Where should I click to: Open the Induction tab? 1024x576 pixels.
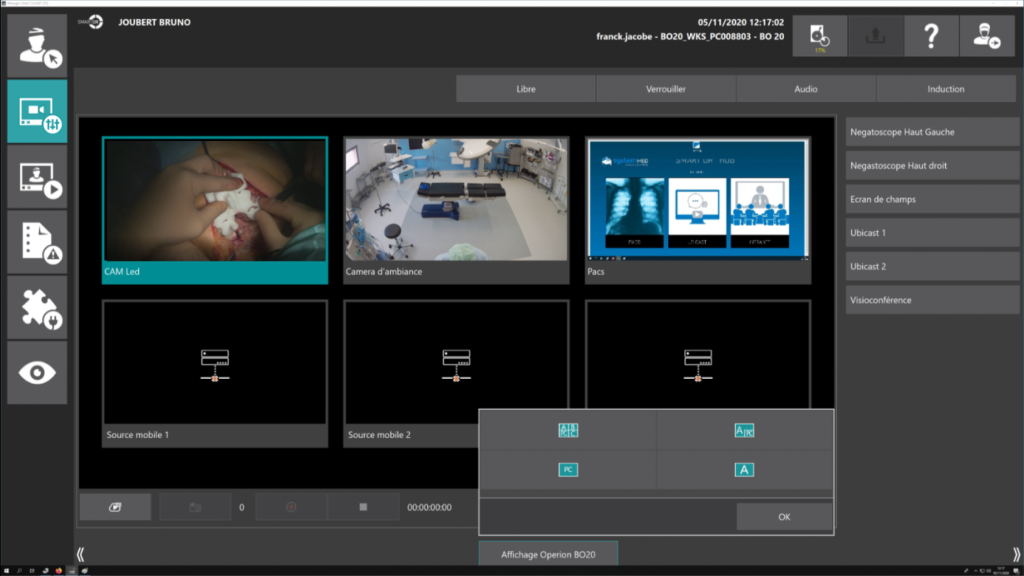945,89
